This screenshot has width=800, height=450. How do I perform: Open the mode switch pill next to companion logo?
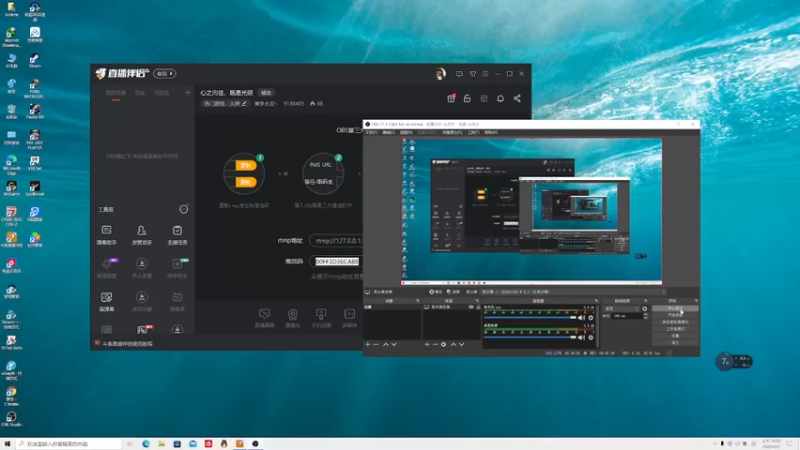pos(165,73)
